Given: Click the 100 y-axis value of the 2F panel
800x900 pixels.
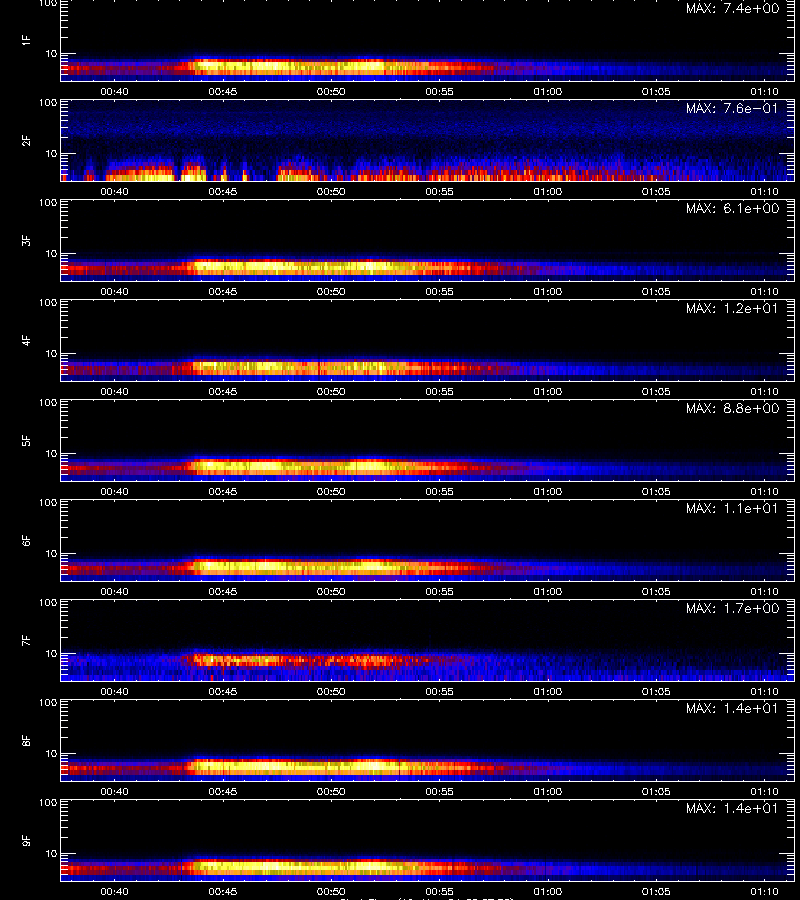Looking at the screenshot, I should pos(48,103).
